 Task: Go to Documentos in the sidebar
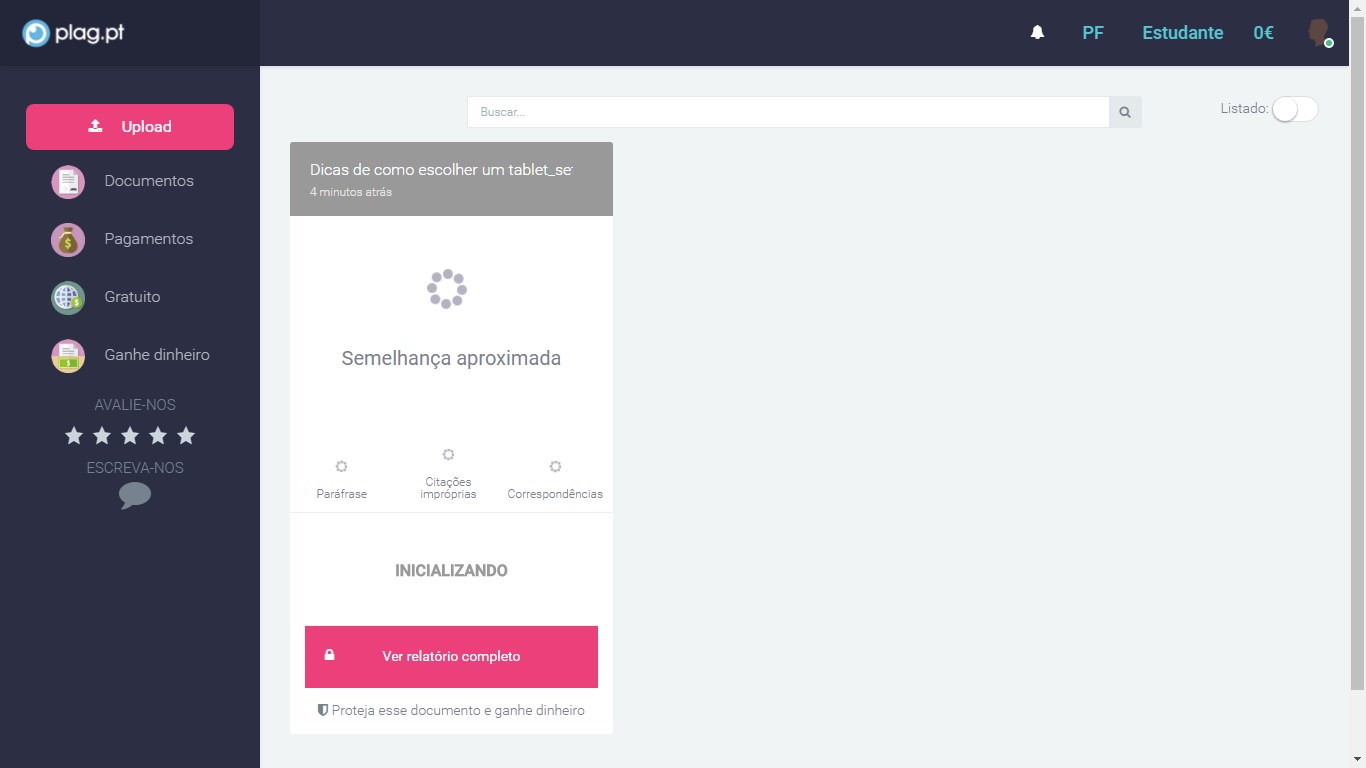(x=149, y=181)
